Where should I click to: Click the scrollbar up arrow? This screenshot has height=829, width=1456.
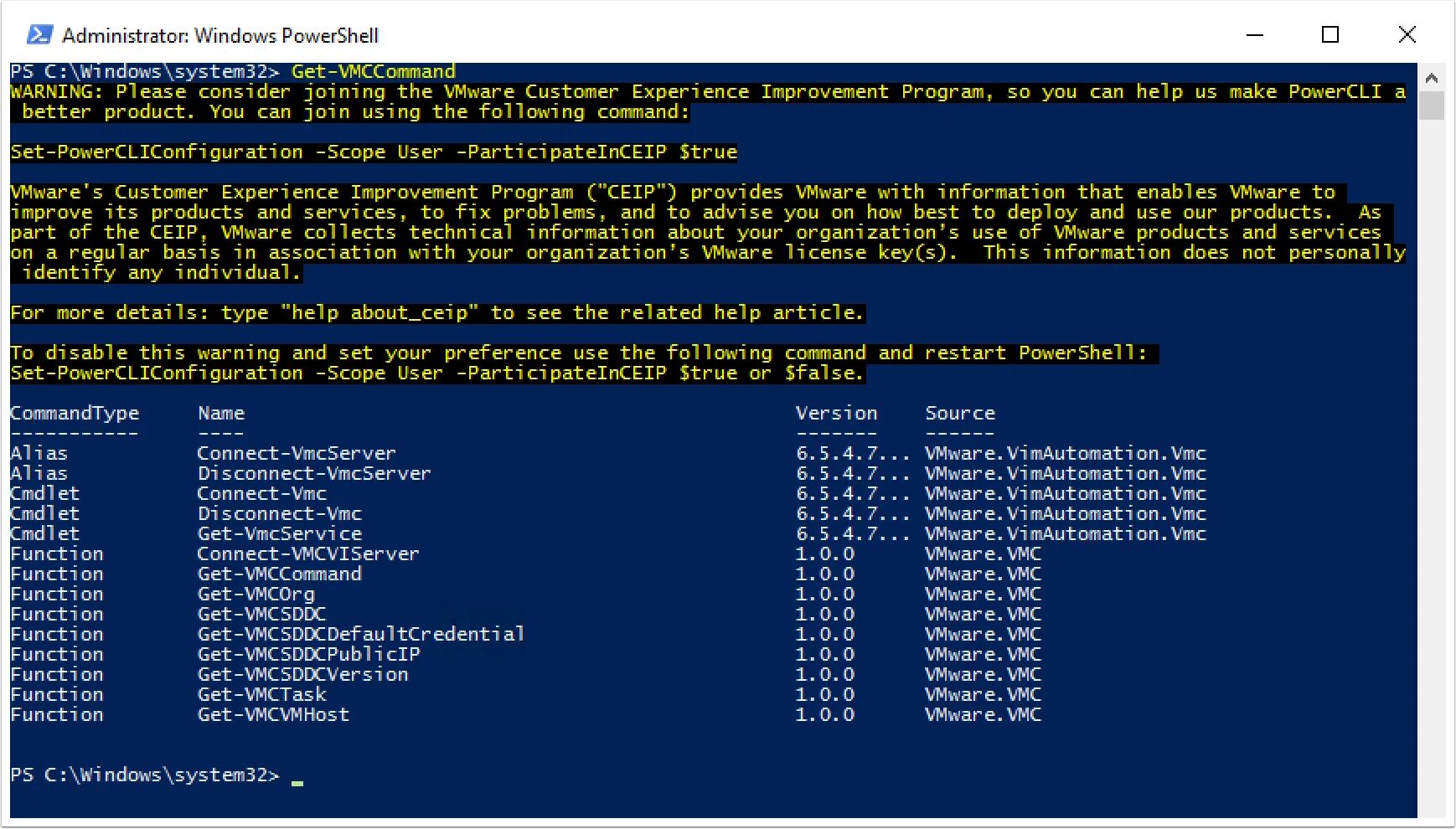click(1432, 78)
